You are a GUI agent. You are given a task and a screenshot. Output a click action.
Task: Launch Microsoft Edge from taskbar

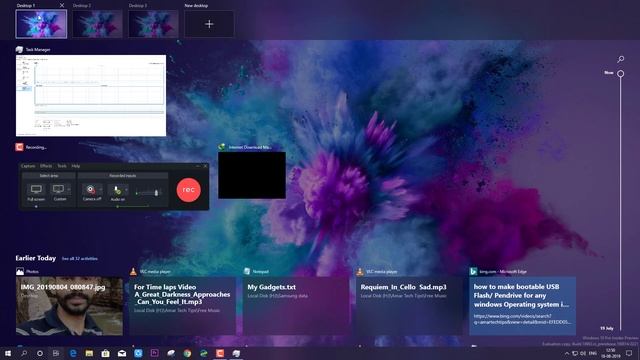point(73,353)
